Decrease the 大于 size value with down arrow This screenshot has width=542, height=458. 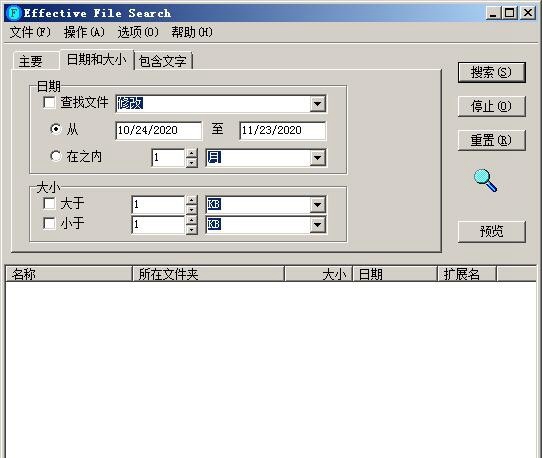(x=191, y=209)
